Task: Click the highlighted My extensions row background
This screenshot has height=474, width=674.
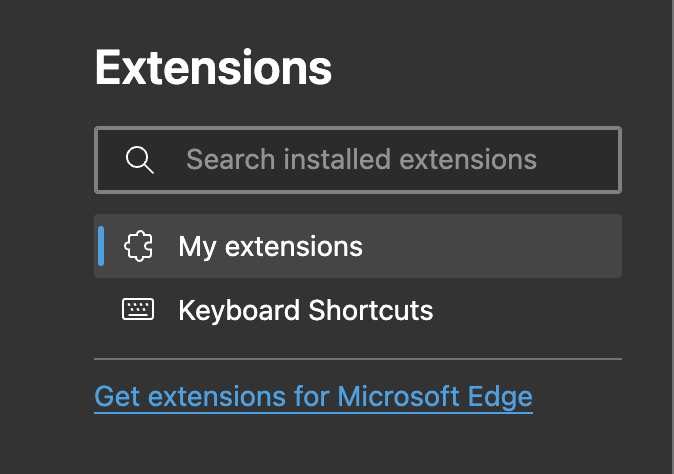Action: point(500,246)
